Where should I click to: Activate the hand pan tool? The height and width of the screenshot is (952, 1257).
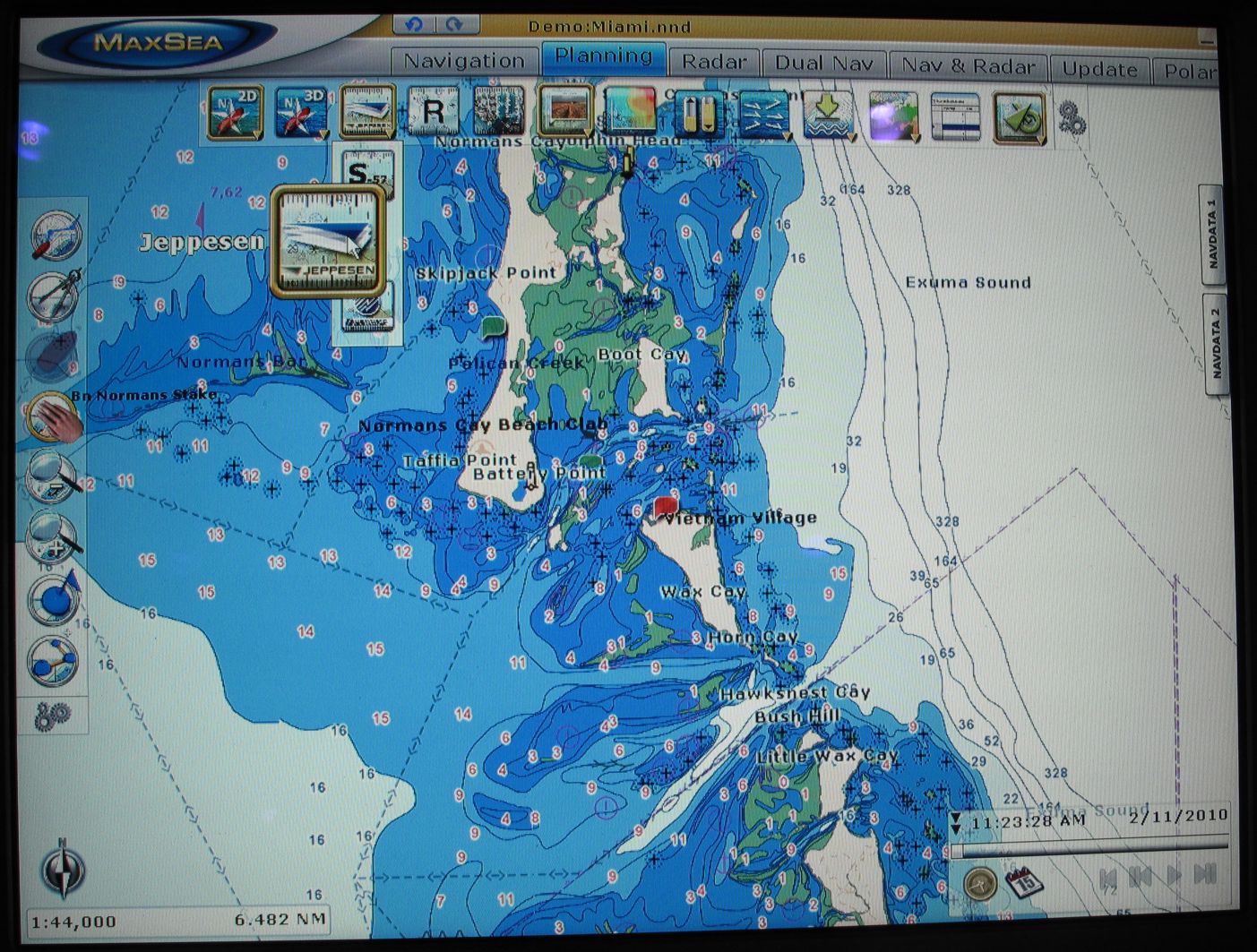(56, 417)
